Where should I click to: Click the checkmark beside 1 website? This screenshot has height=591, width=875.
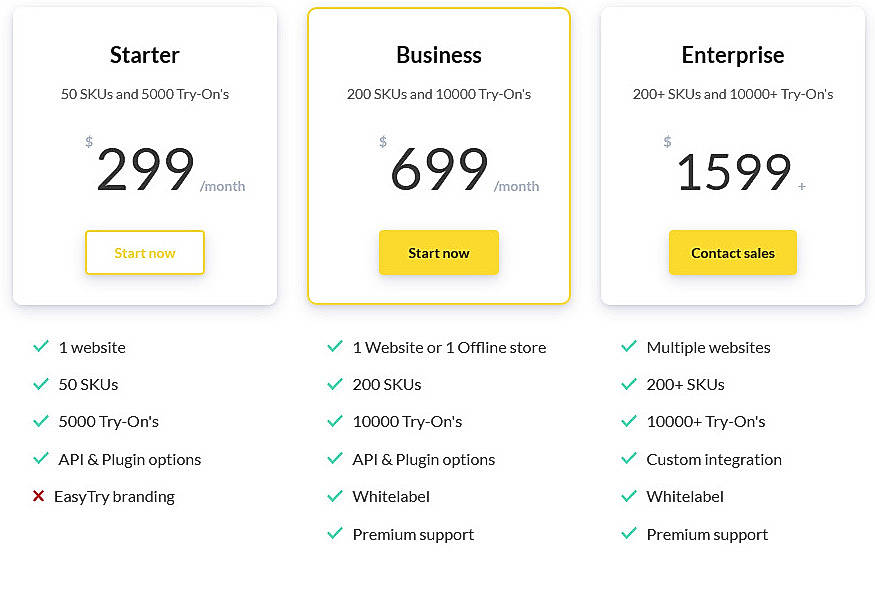41,347
